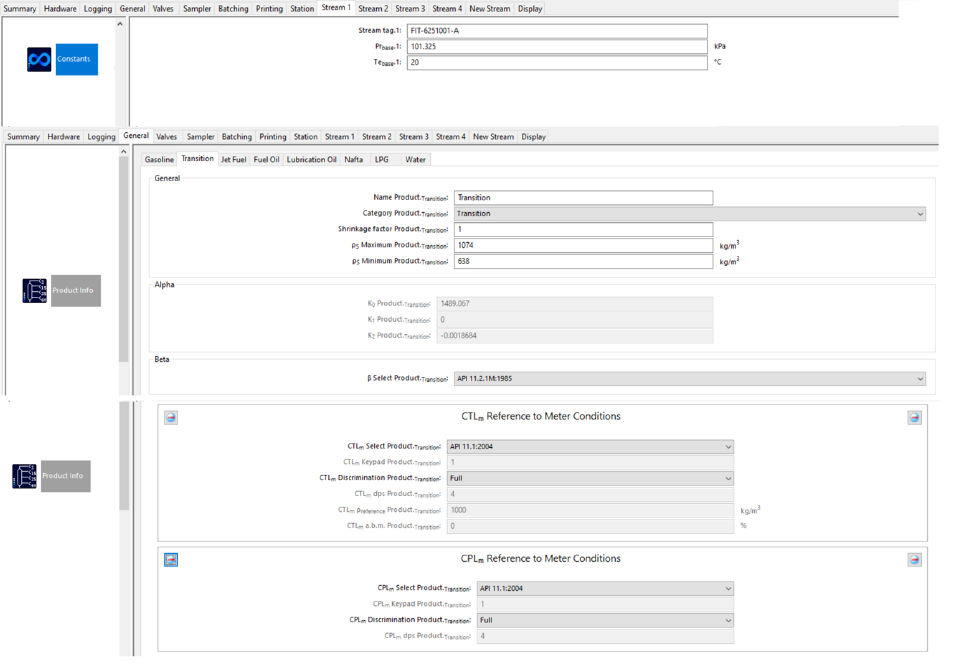958x668 pixels.
Task: Click CTLm section right corner icon
Action: [x=914, y=417]
